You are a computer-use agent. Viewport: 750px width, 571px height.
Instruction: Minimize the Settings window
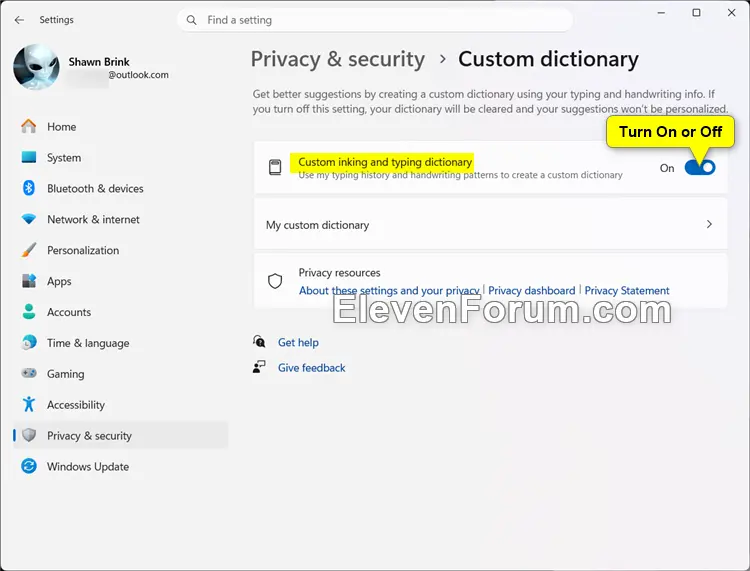click(x=661, y=13)
